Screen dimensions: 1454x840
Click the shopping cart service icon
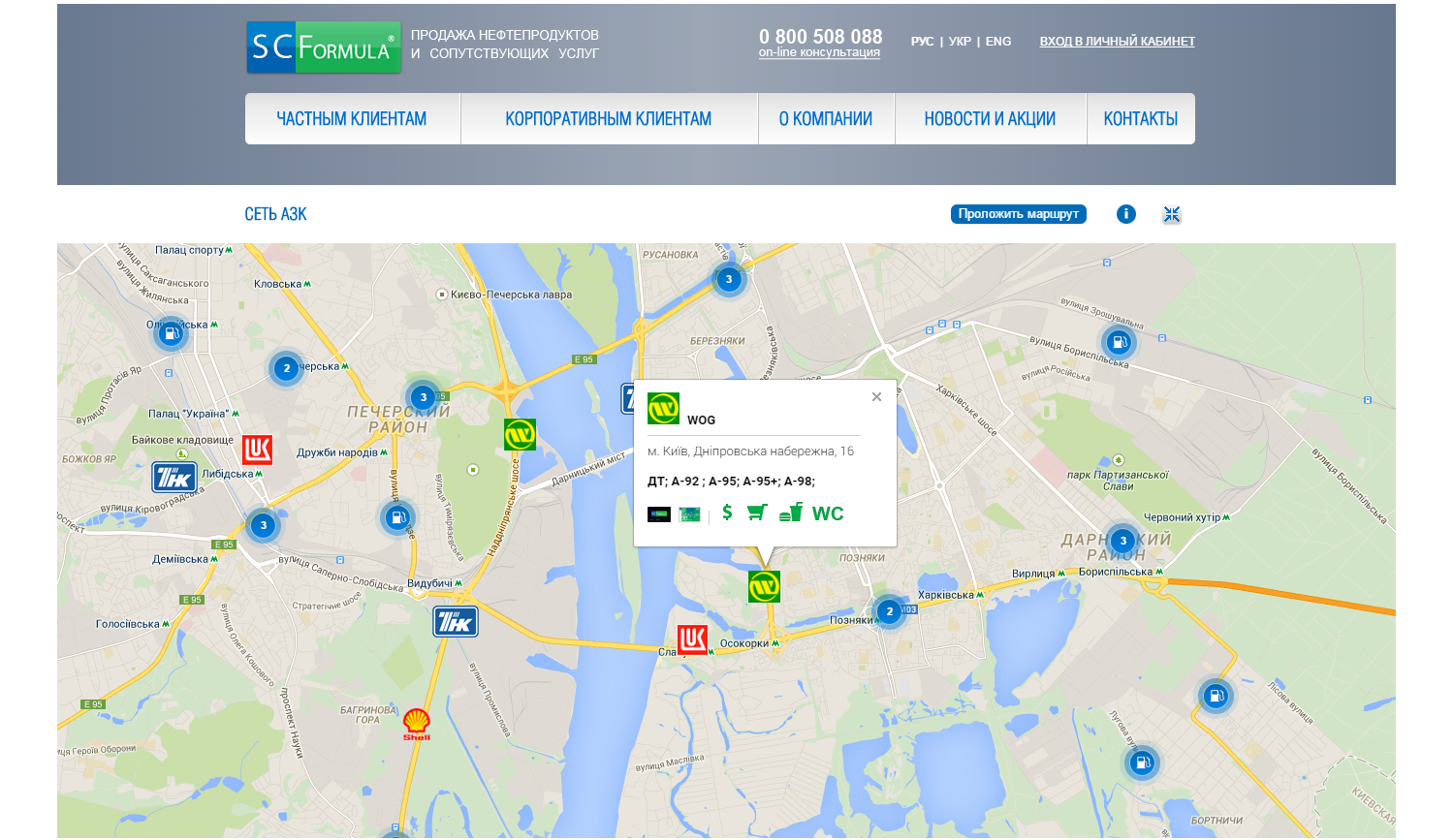(x=757, y=513)
